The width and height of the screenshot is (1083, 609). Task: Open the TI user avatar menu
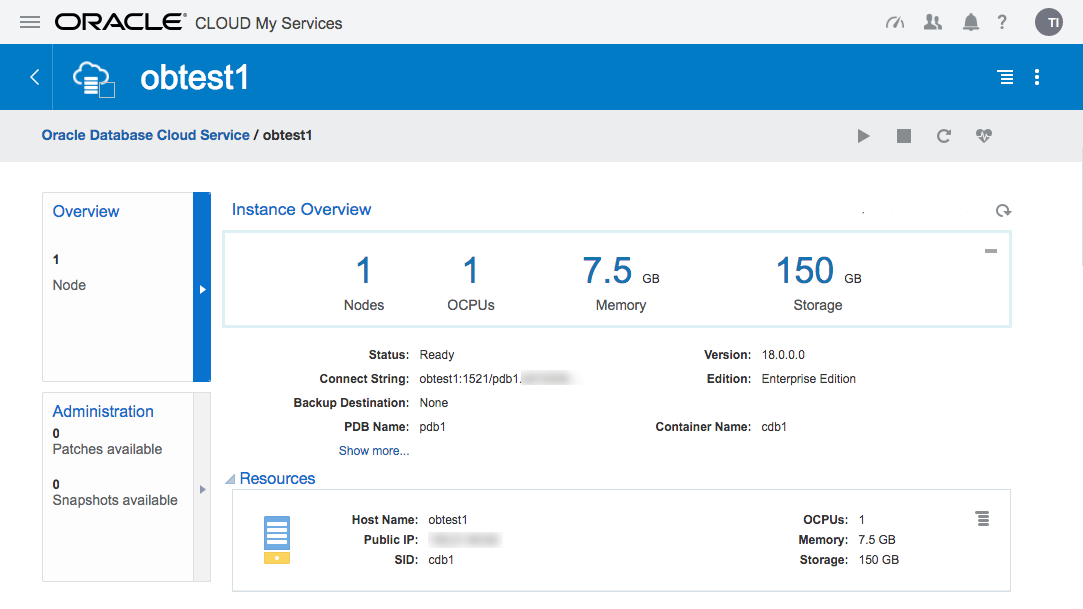1048,22
